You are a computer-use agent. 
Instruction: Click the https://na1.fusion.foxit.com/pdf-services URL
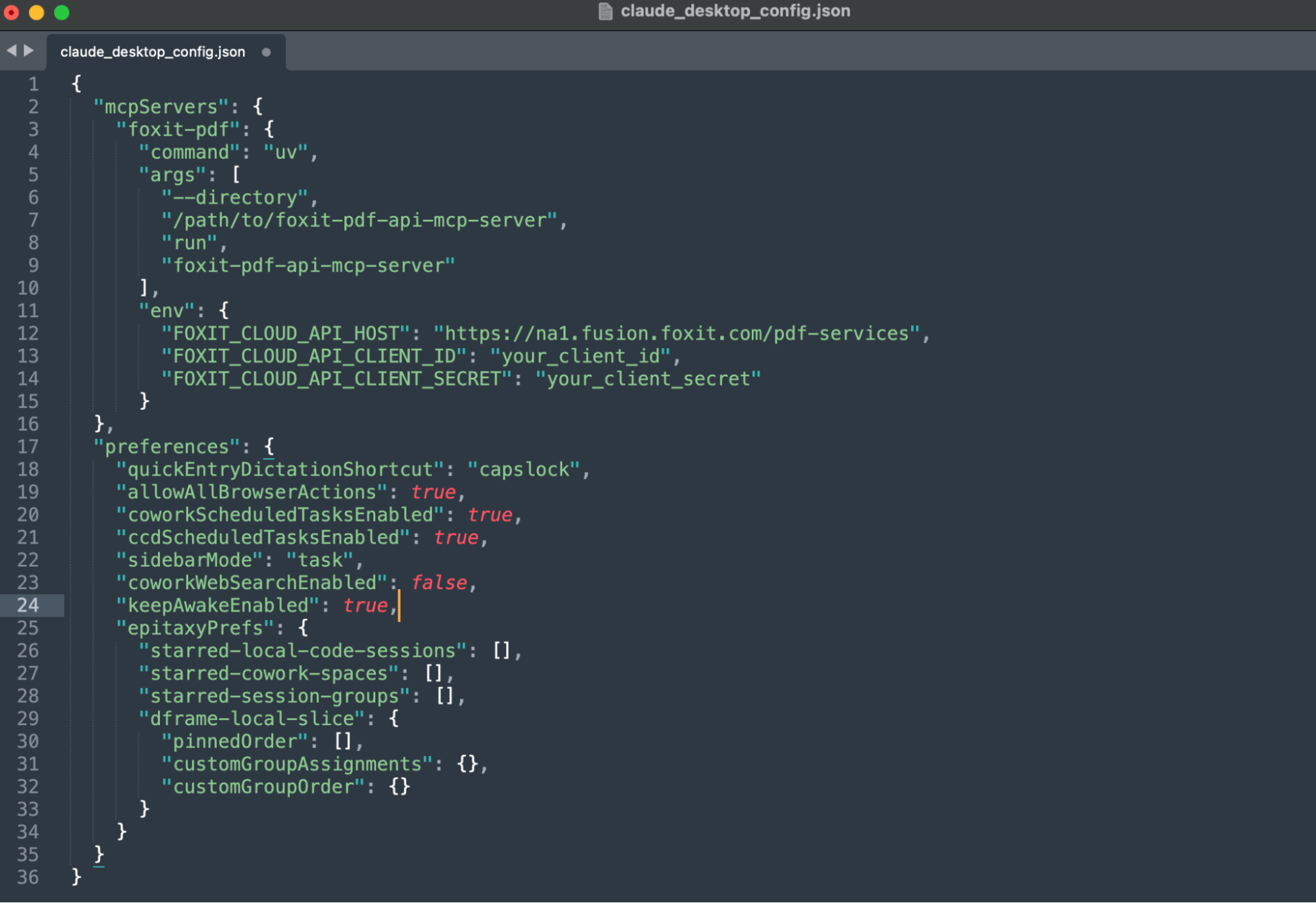(x=677, y=333)
